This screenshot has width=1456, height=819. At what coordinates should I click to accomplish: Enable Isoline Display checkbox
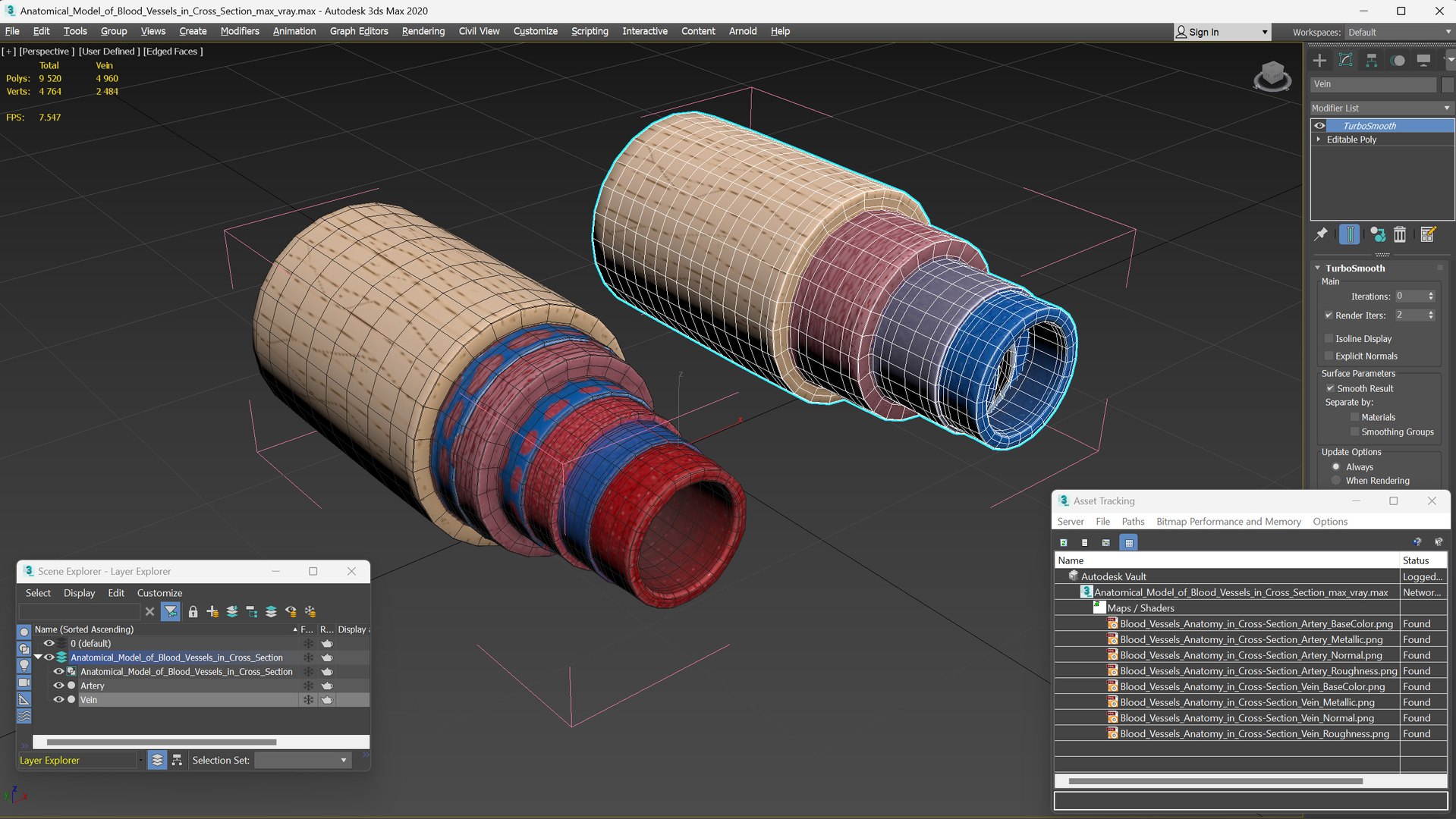(1329, 339)
